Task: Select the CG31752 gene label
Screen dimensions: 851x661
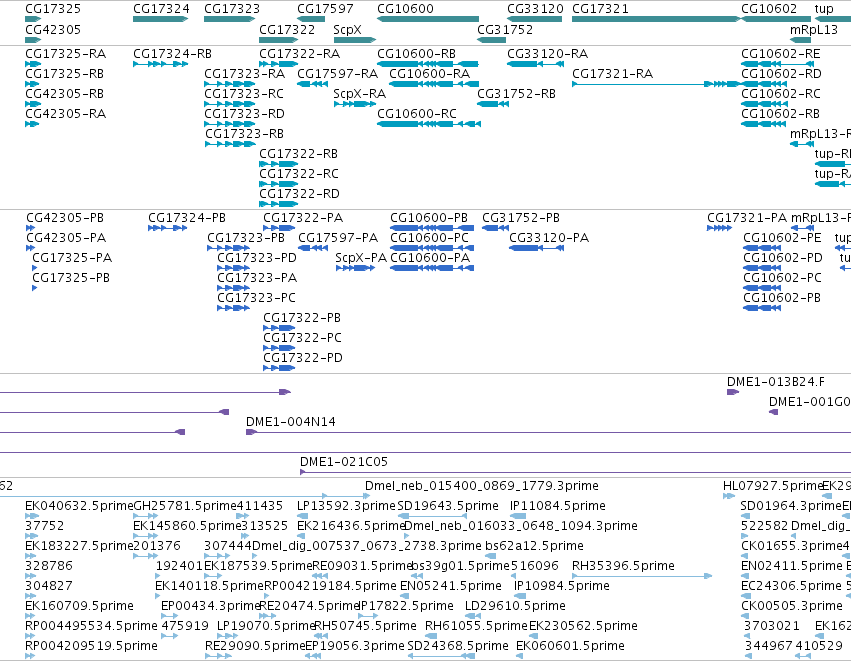Action: coord(505,29)
